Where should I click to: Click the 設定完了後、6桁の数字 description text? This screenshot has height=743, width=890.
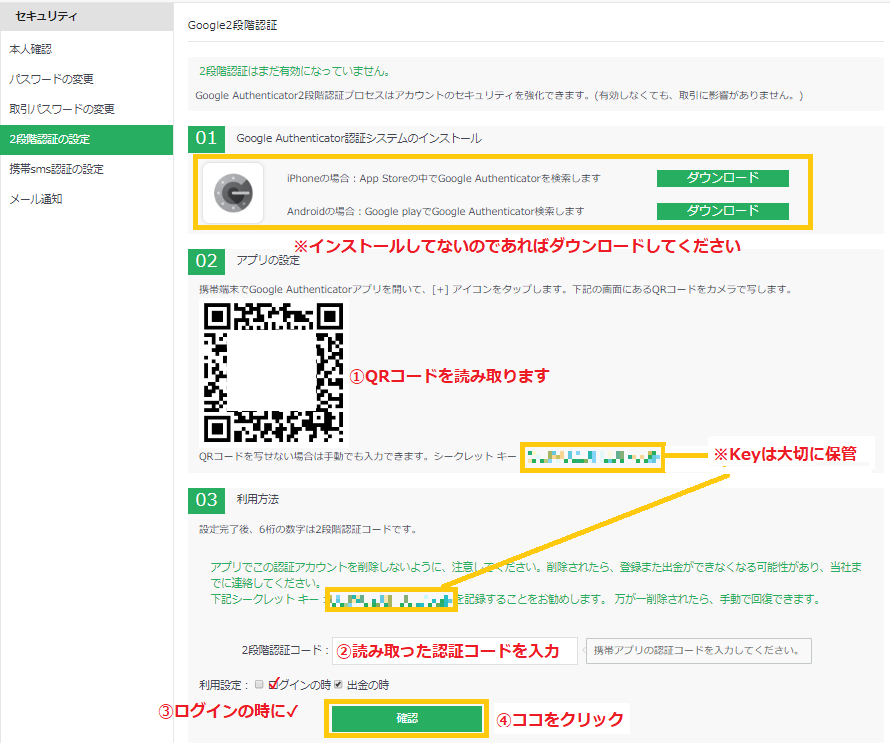(x=309, y=530)
